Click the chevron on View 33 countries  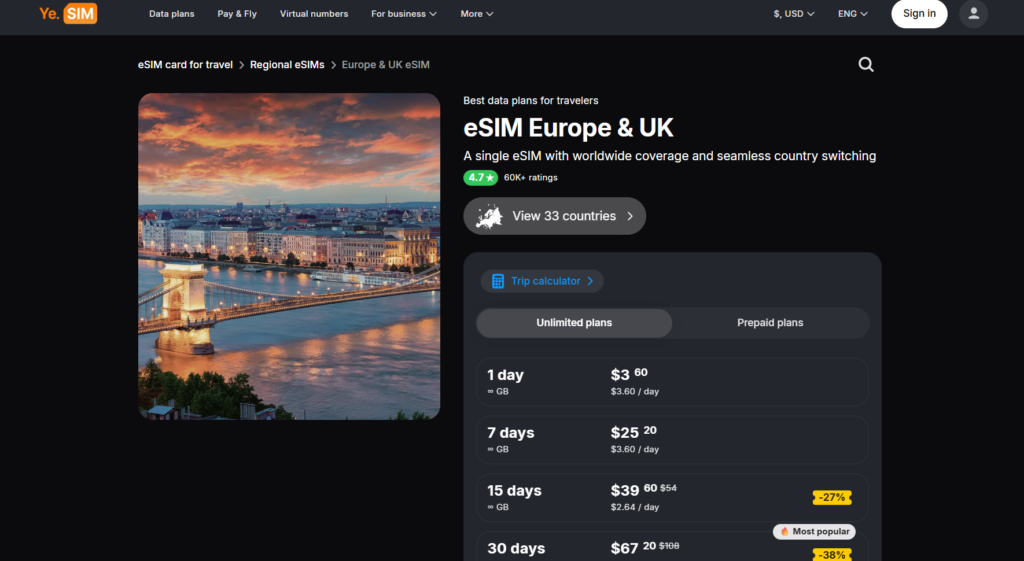[630, 216]
